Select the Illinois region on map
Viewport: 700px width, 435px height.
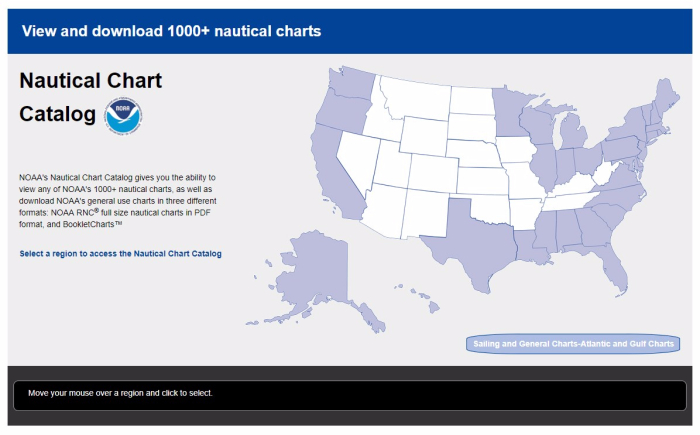pos(543,165)
